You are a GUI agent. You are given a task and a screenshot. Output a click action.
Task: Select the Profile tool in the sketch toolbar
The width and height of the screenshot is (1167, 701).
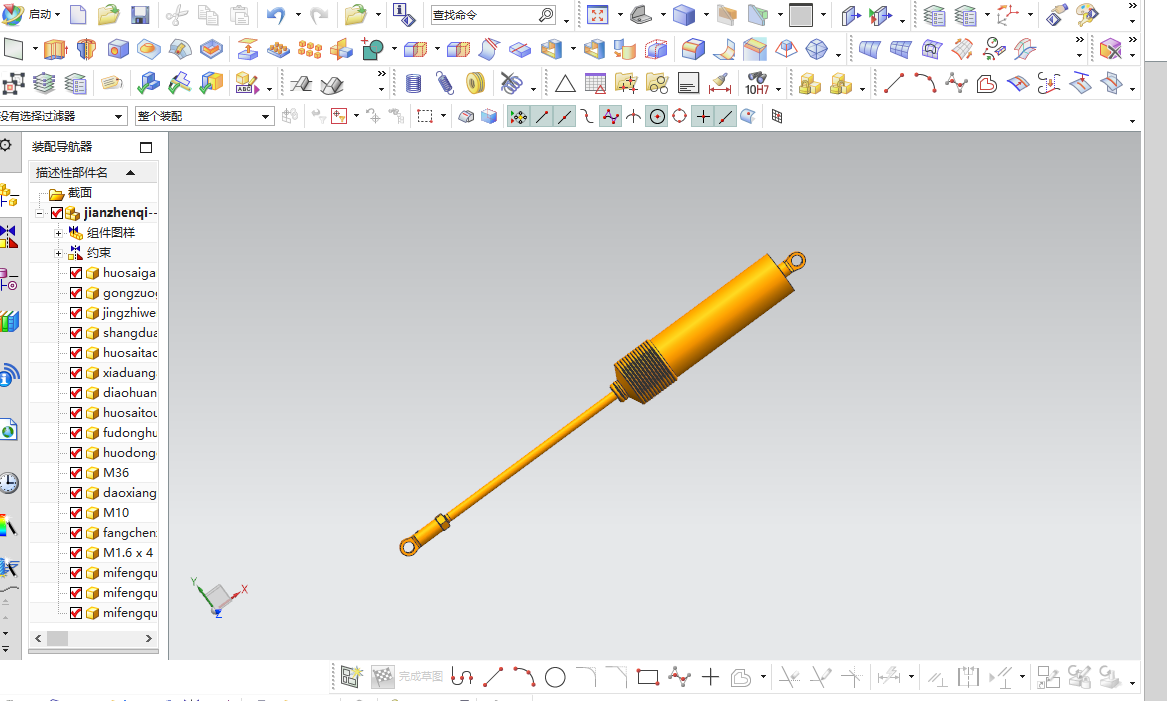(x=461, y=677)
